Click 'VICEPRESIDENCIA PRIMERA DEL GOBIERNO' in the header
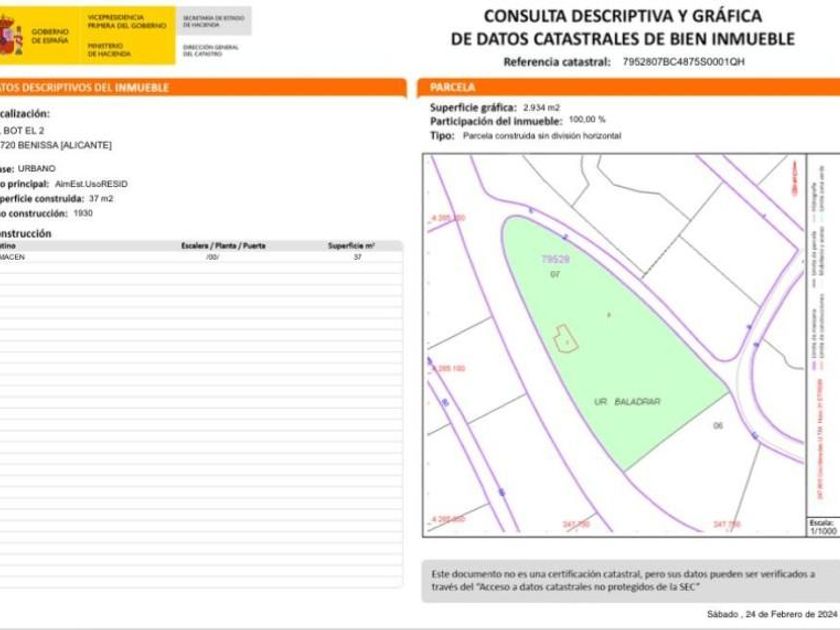This screenshot has width=840, height=630. pos(127,21)
